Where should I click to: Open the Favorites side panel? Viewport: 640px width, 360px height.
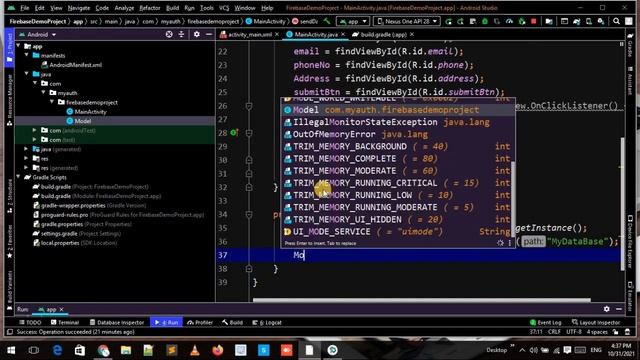(10, 242)
